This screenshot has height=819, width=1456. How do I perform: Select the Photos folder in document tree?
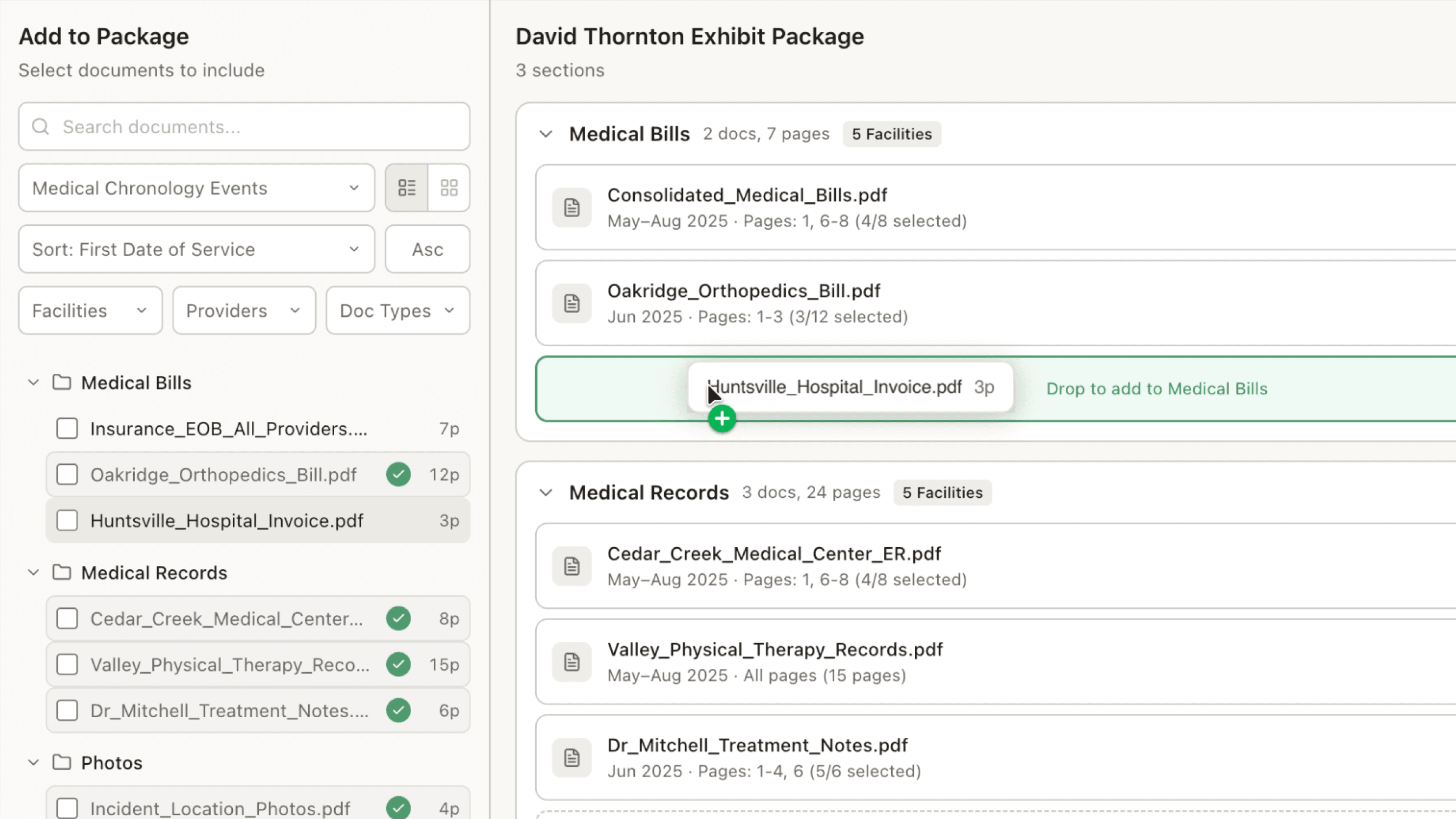click(112, 763)
